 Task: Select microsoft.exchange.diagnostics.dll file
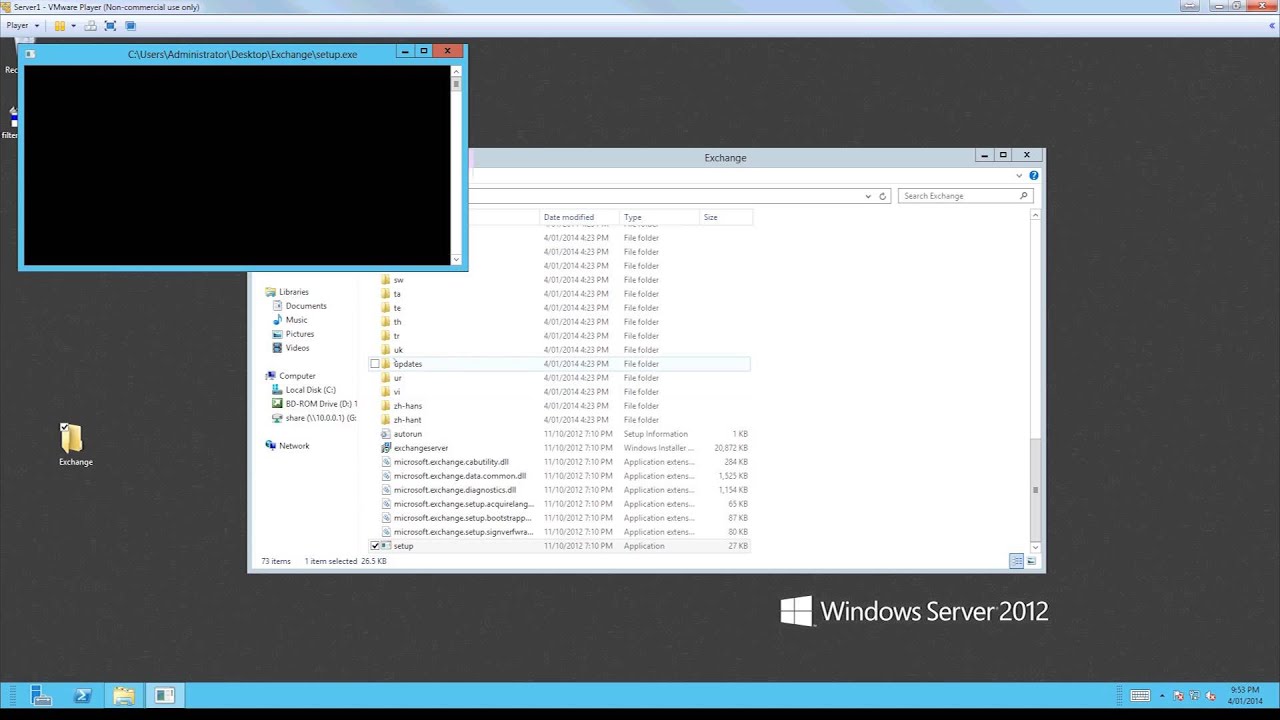pos(455,490)
